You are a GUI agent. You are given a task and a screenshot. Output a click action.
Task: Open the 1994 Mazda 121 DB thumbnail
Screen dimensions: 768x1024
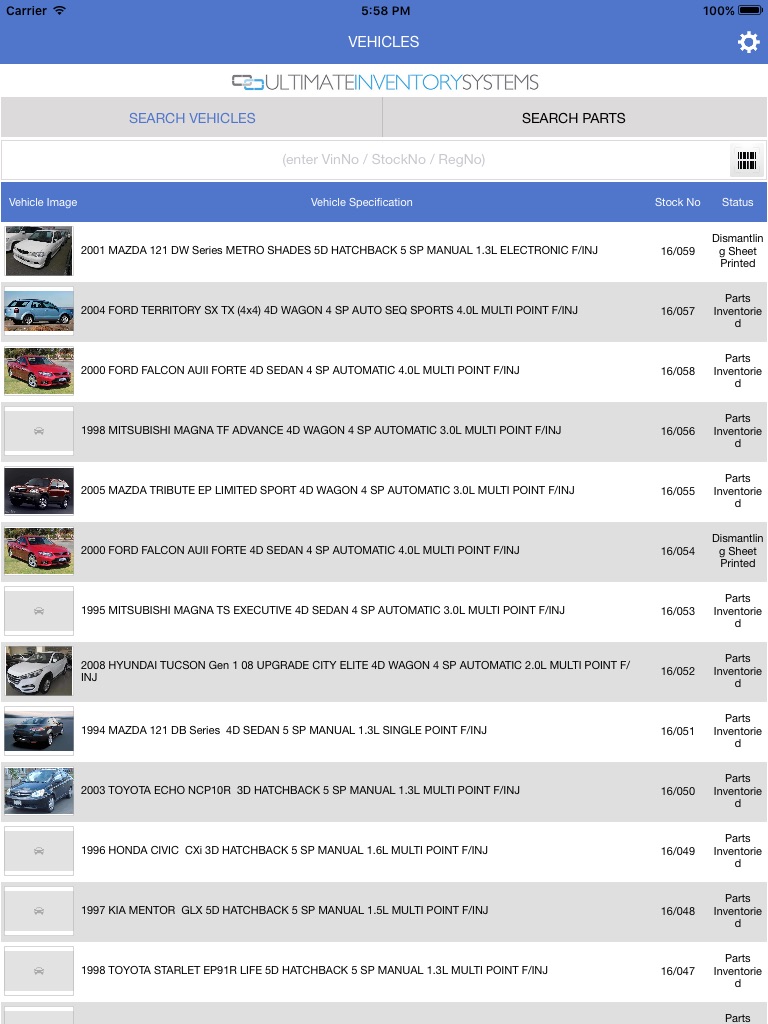pos(39,731)
